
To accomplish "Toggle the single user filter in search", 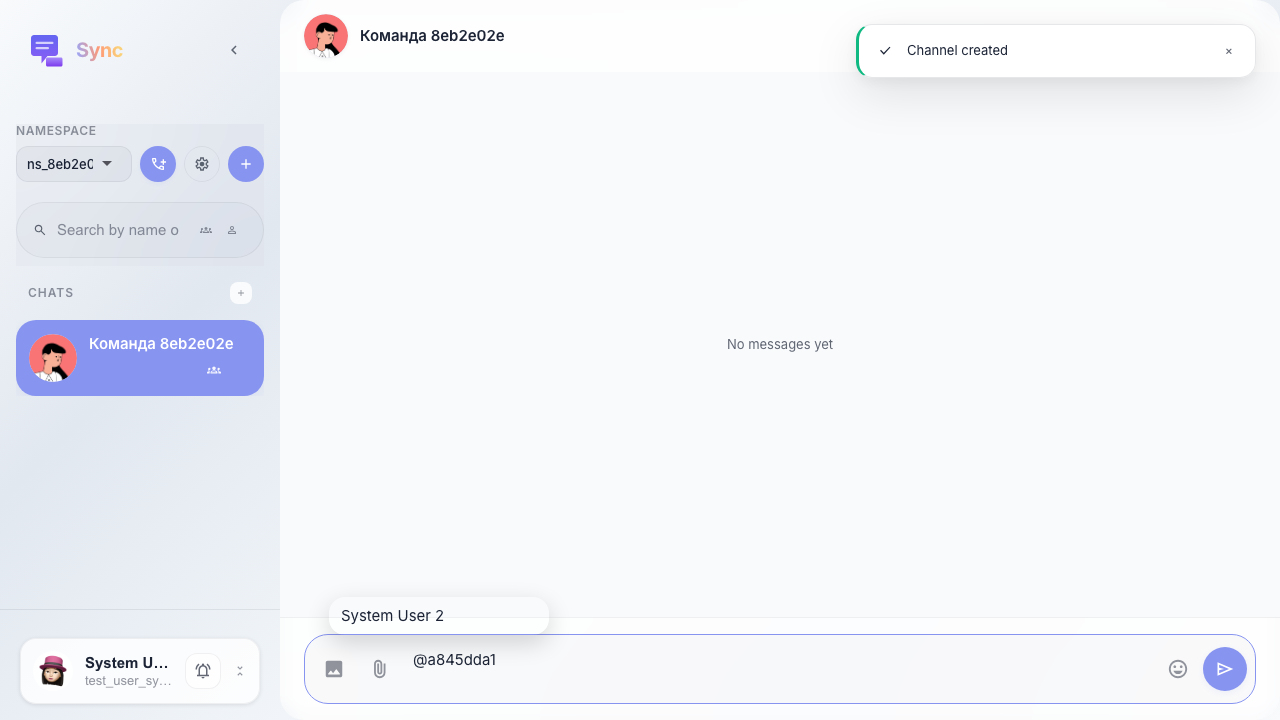I will (x=232, y=230).
